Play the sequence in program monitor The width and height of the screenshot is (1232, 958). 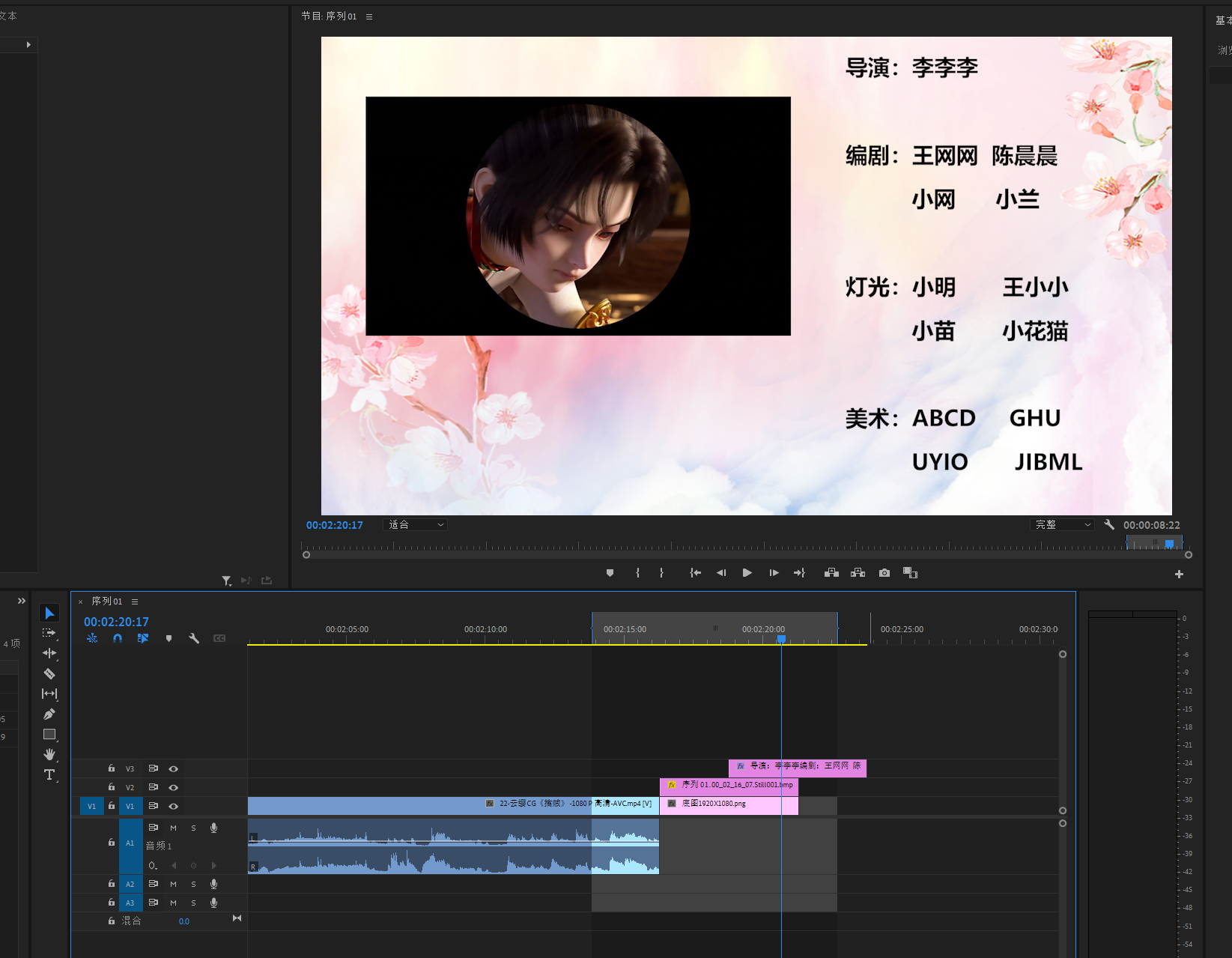[x=747, y=573]
